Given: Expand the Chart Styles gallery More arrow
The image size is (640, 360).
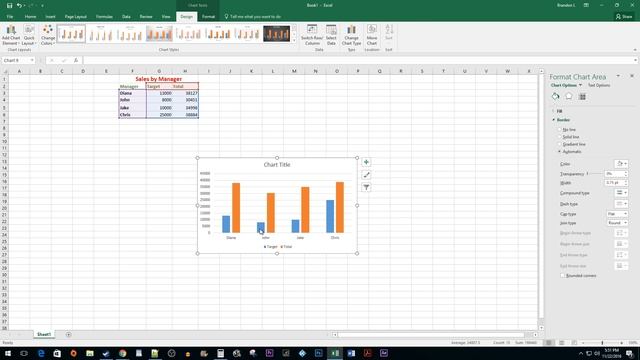Looking at the screenshot, I should (x=294, y=40).
